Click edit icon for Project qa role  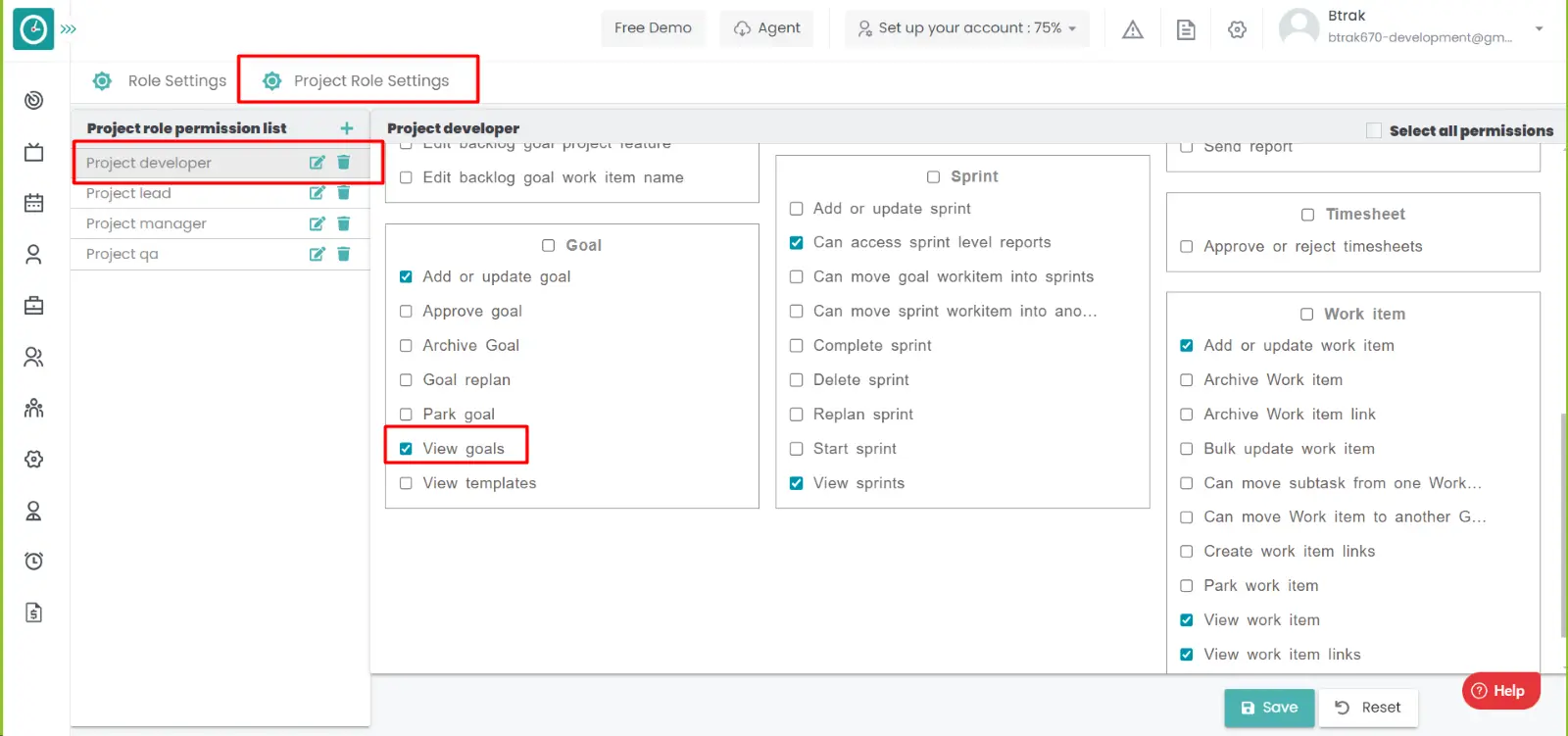coord(317,254)
